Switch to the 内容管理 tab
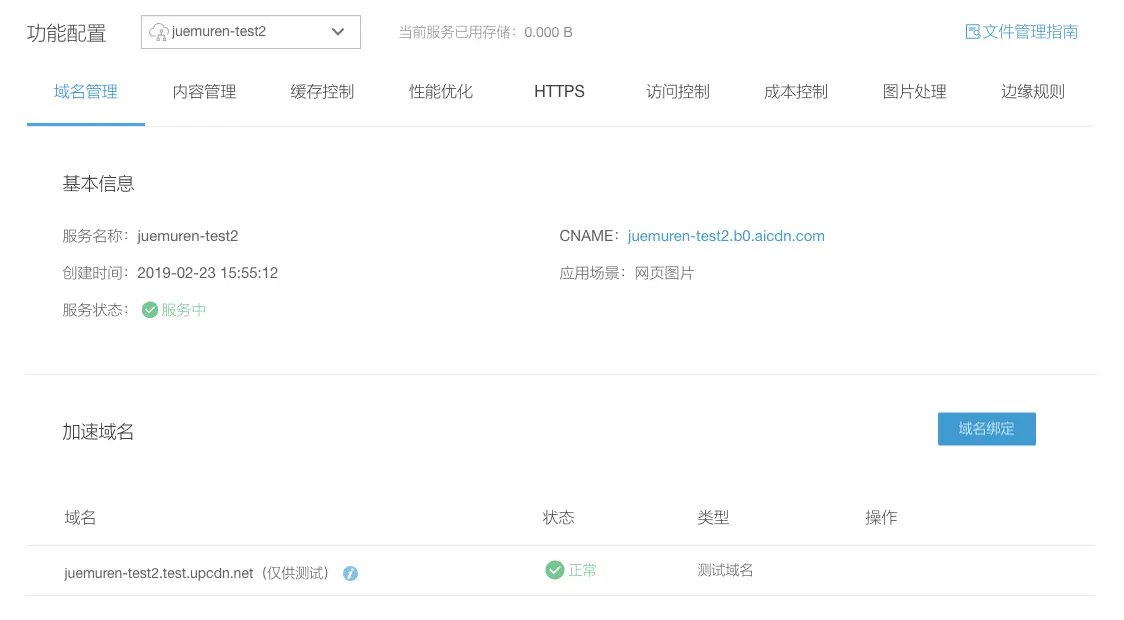The image size is (1124, 620). coord(204,92)
